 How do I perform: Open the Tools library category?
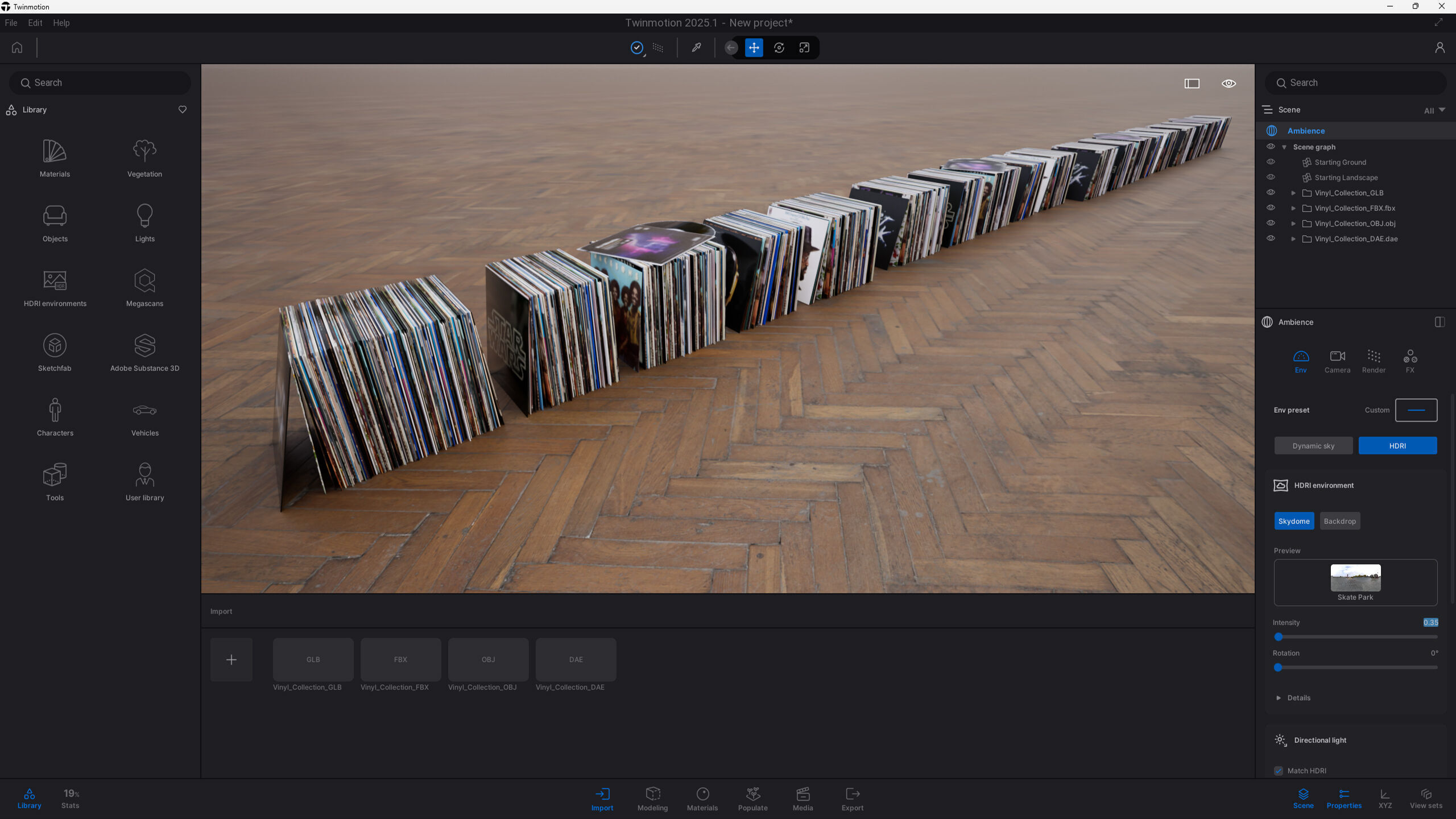pos(55,482)
